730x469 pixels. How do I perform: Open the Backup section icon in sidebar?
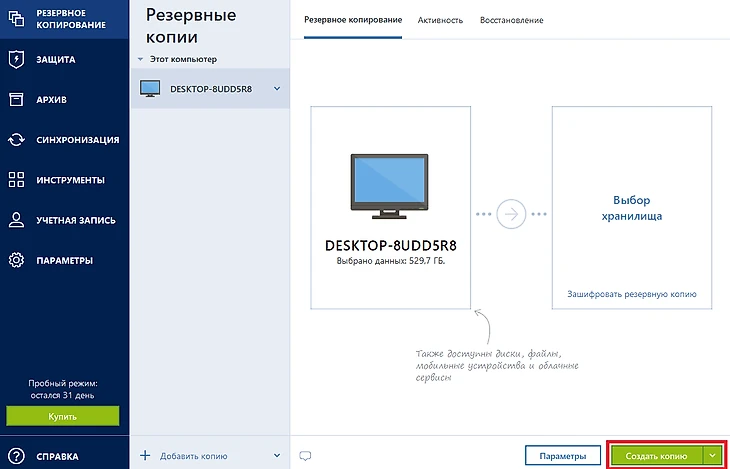[x=16, y=19]
